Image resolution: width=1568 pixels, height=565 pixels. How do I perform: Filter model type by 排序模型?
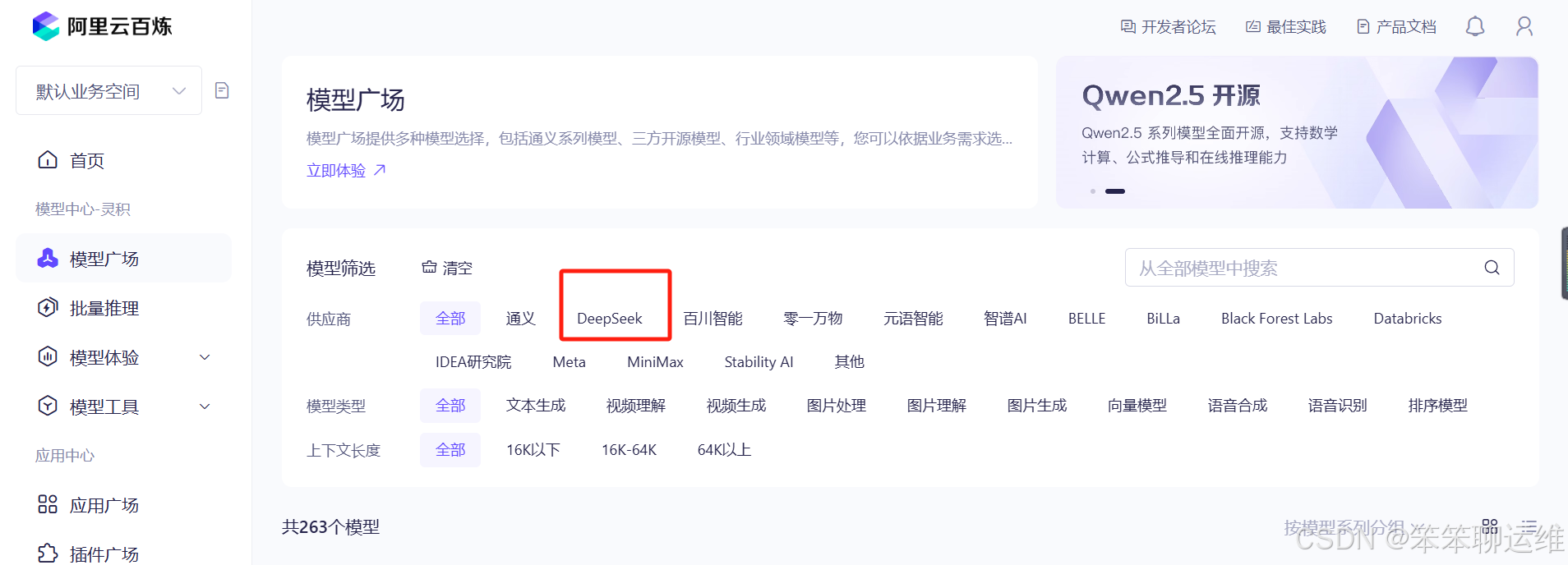(1438, 406)
